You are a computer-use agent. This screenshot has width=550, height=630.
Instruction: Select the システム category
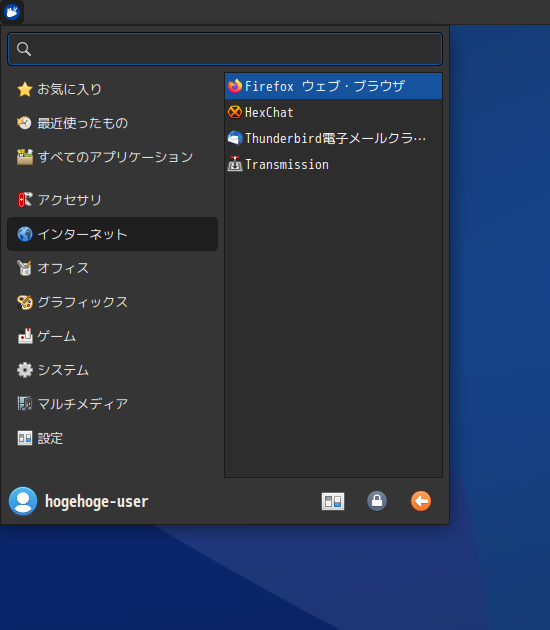click(x=112, y=370)
